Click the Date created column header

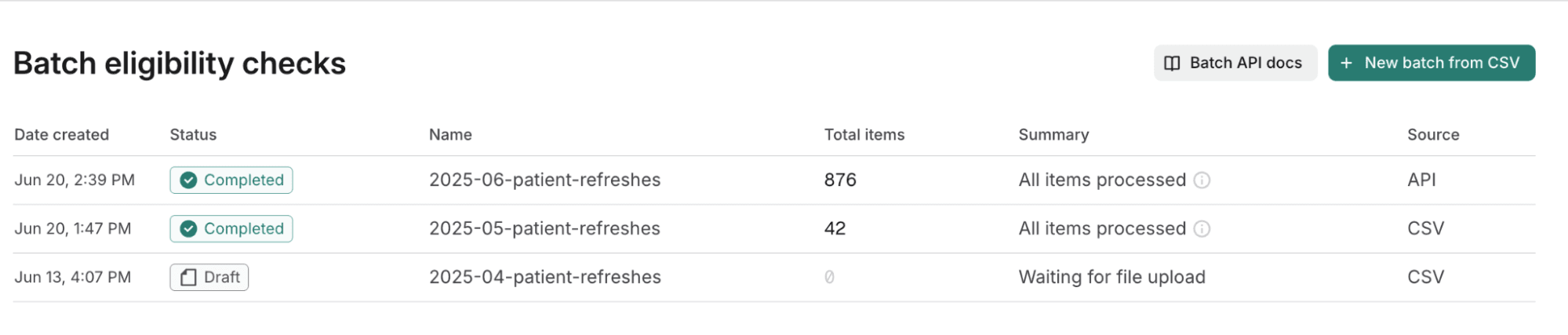61,135
